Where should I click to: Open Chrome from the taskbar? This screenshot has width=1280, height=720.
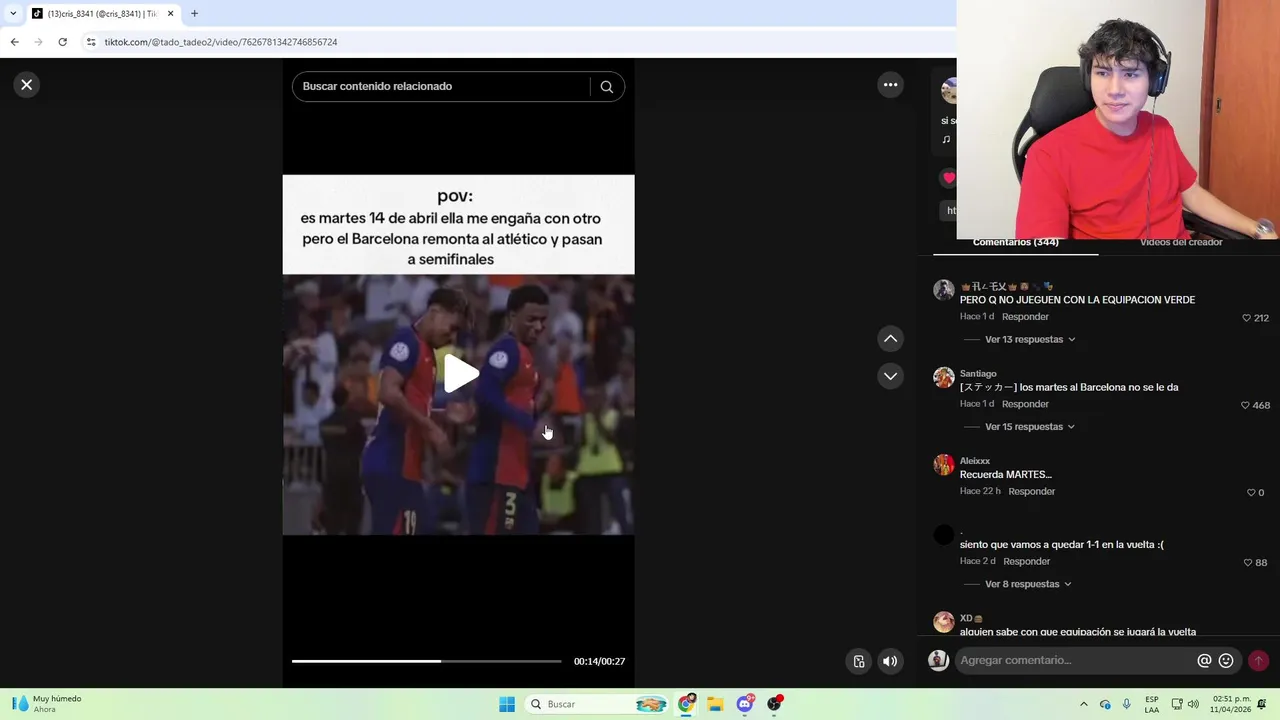[686, 704]
